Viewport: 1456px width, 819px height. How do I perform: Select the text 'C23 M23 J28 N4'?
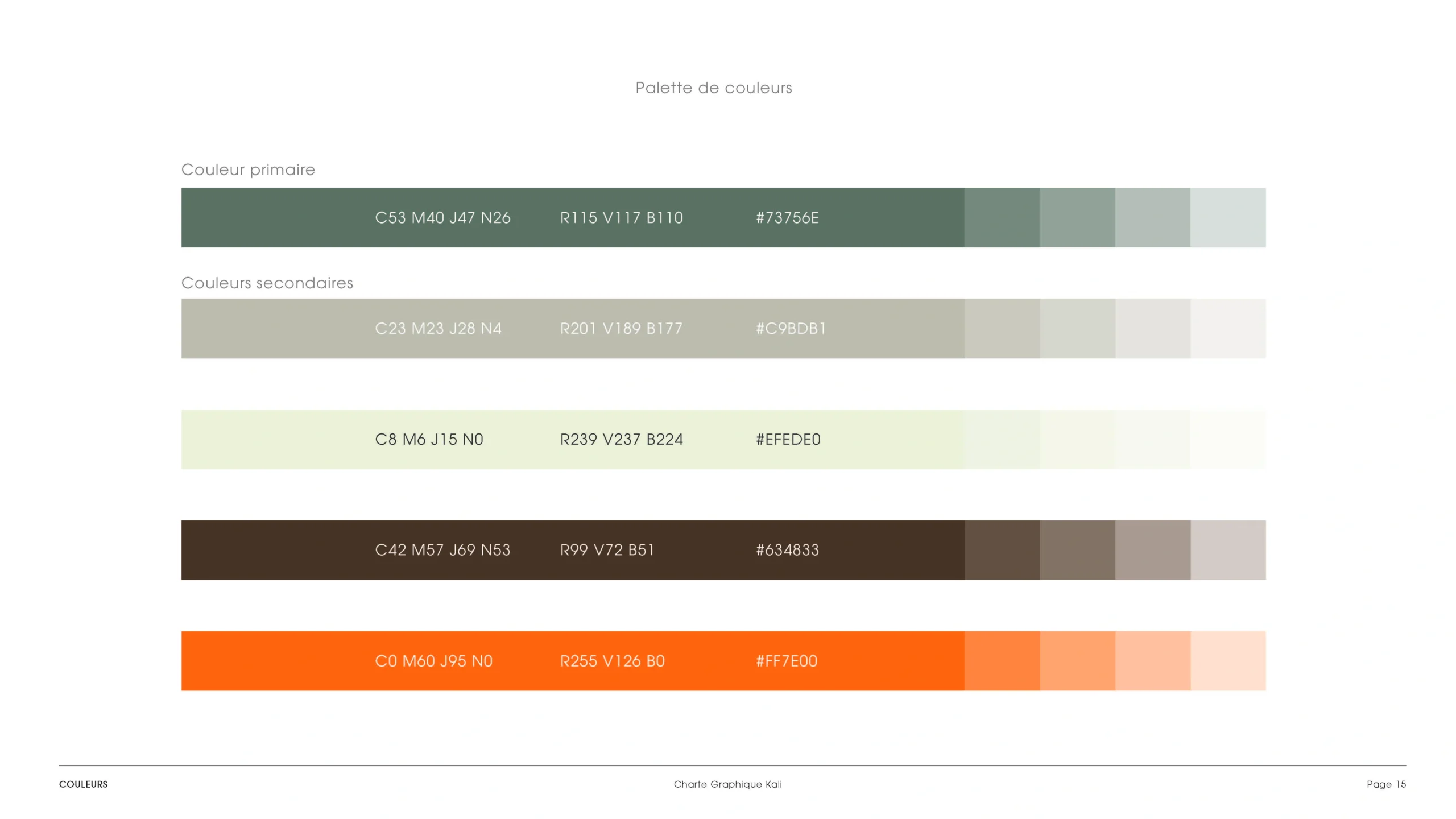click(x=438, y=329)
